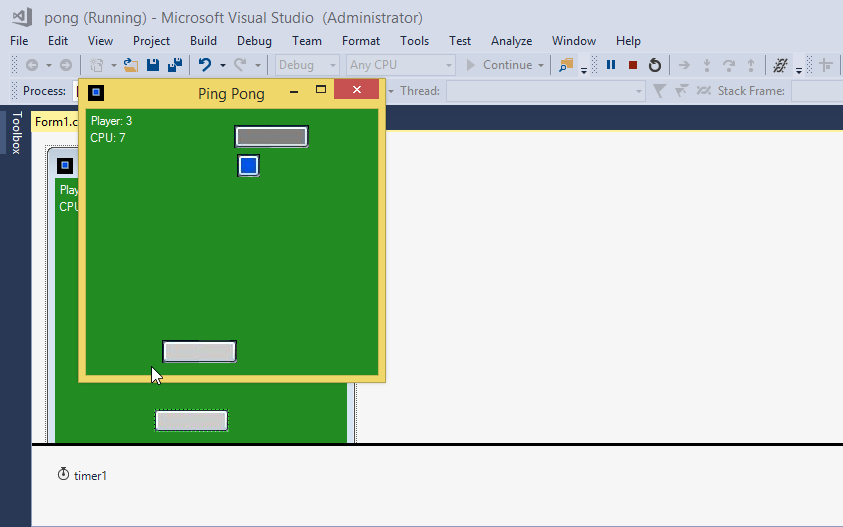Restart the debugging session
Screen dimensions: 843x527
(x=655, y=65)
